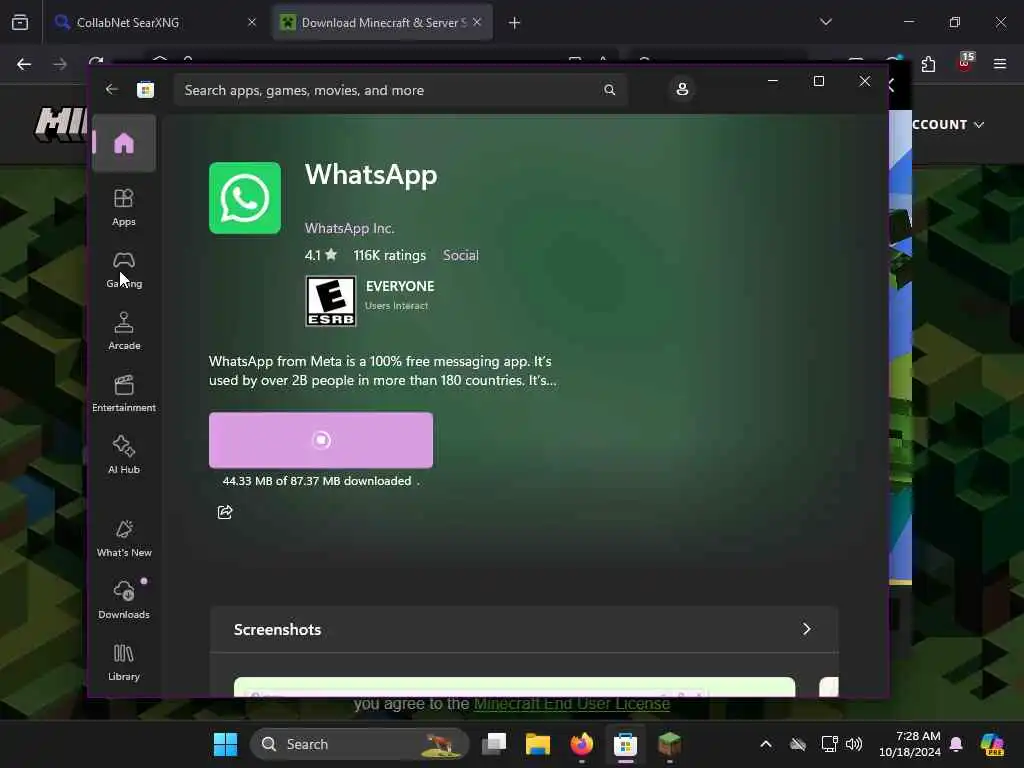Click the 4.1 star rating
The width and height of the screenshot is (1024, 768).
pos(321,255)
